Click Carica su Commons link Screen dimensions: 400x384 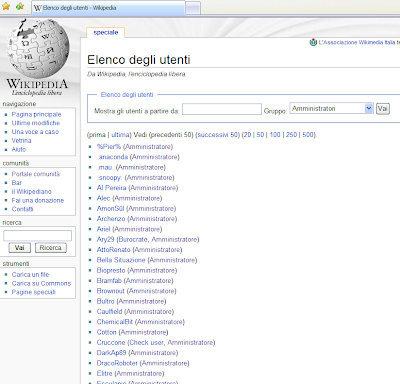tap(41, 283)
